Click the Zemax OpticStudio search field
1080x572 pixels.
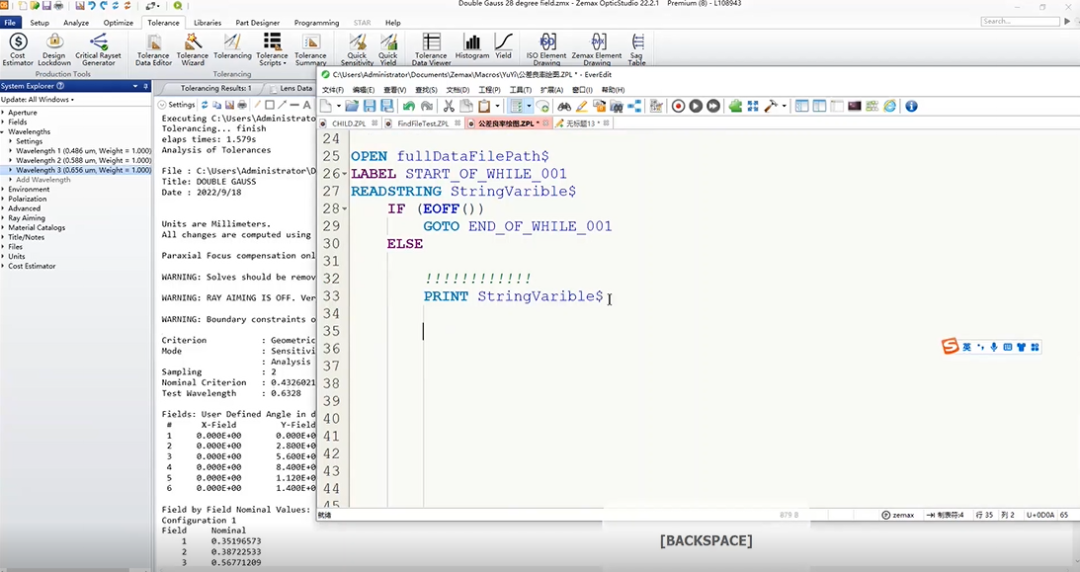(x=1020, y=21)
